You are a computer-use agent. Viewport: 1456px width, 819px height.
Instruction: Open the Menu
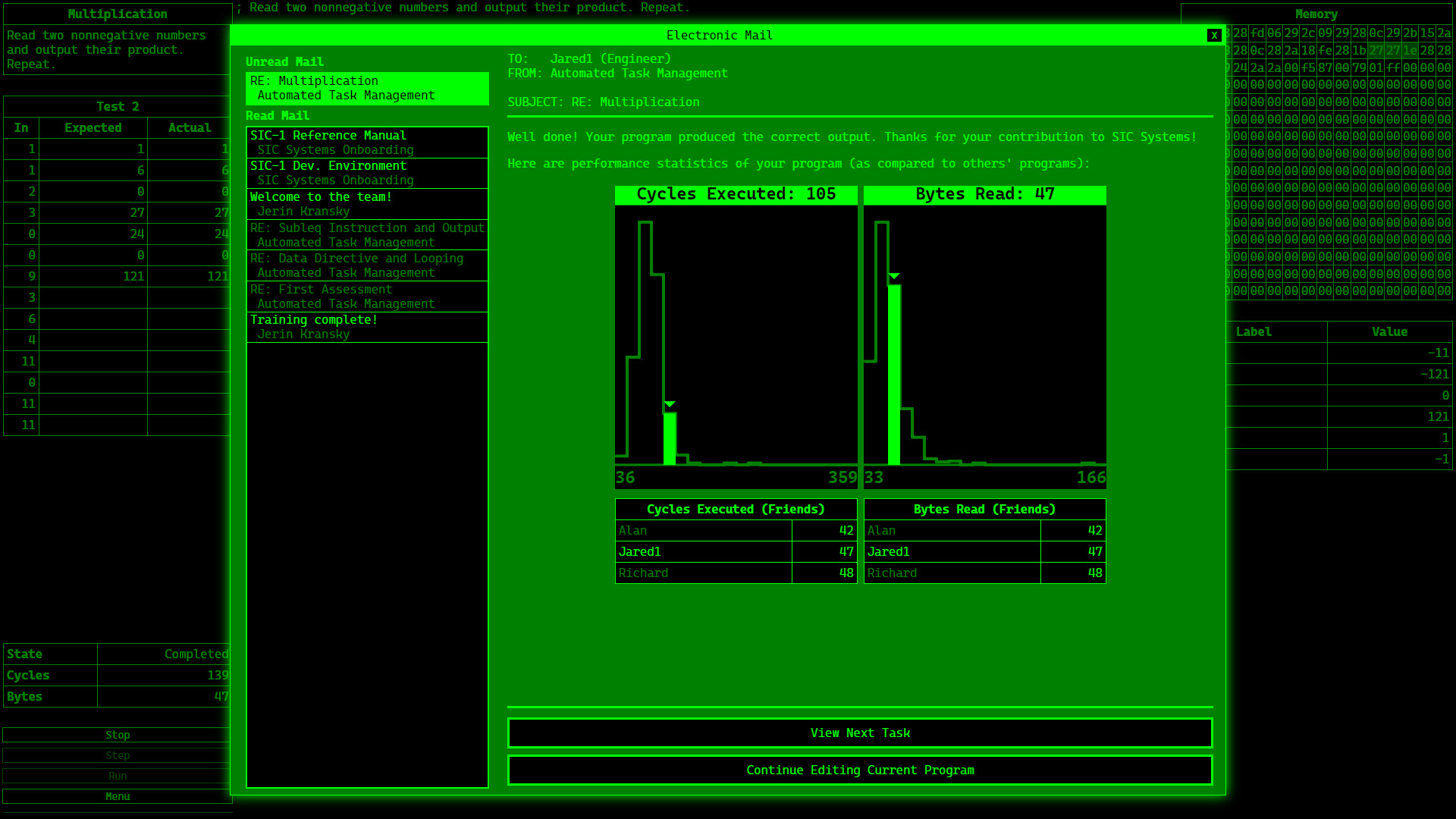click(x=118, y=796)
